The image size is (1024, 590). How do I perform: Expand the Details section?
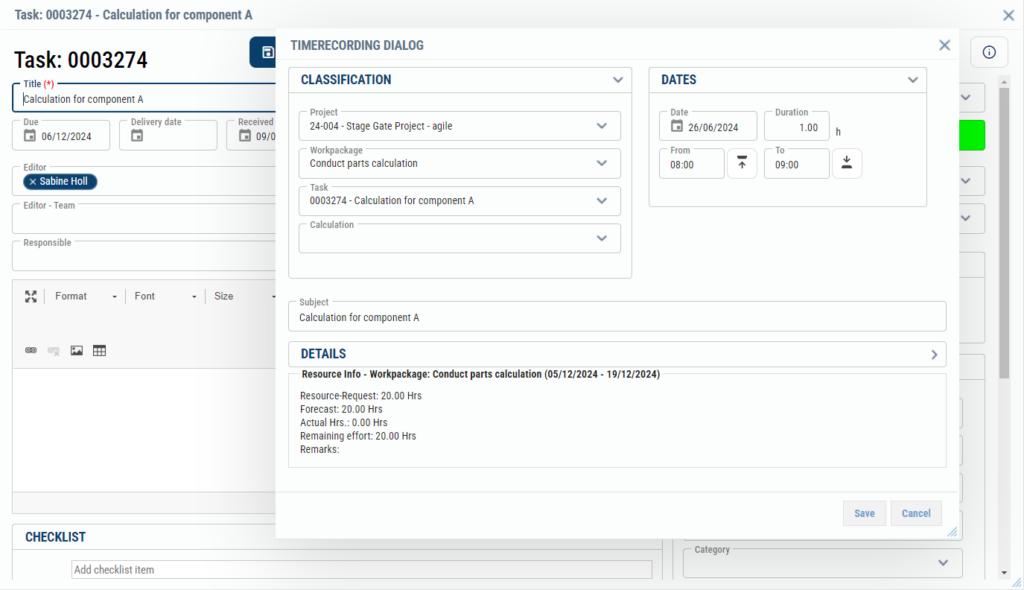pos(934,354)
